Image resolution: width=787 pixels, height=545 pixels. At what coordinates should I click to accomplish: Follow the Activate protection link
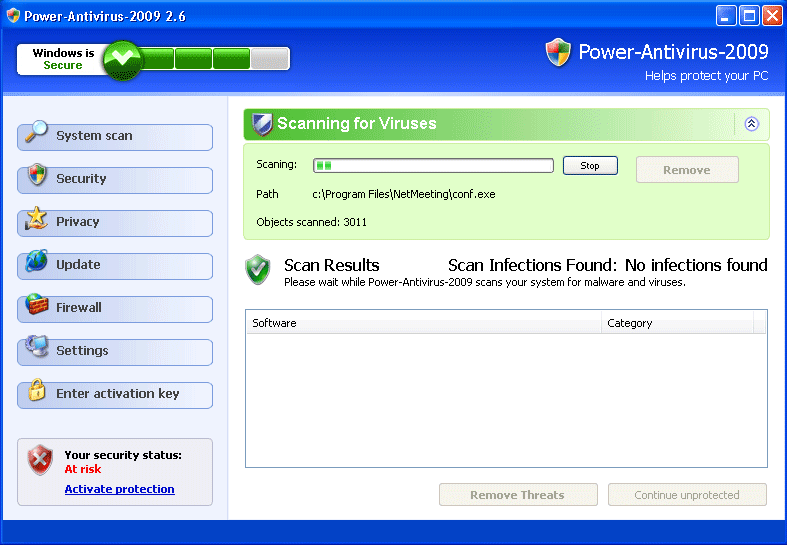point(119,489)
